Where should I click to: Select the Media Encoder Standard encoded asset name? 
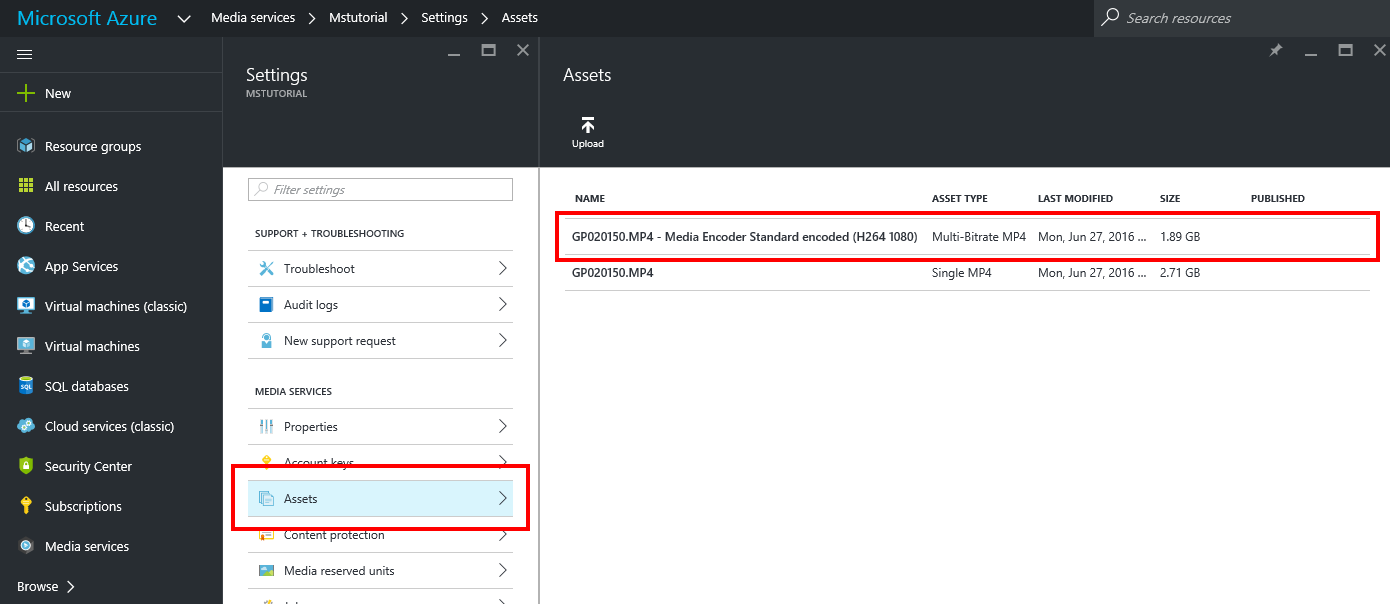(x=745, y=236)
